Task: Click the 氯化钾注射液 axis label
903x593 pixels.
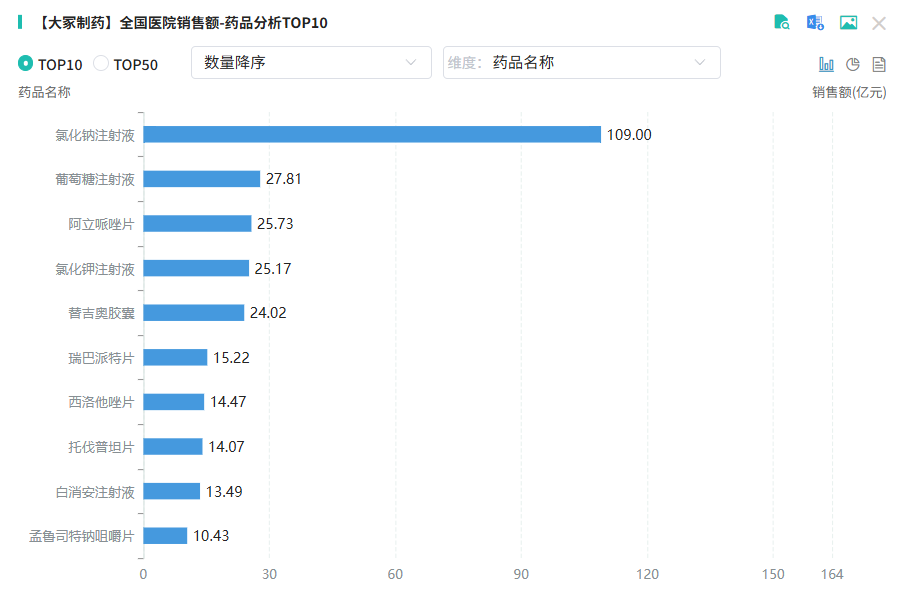Action: [95, 269]
